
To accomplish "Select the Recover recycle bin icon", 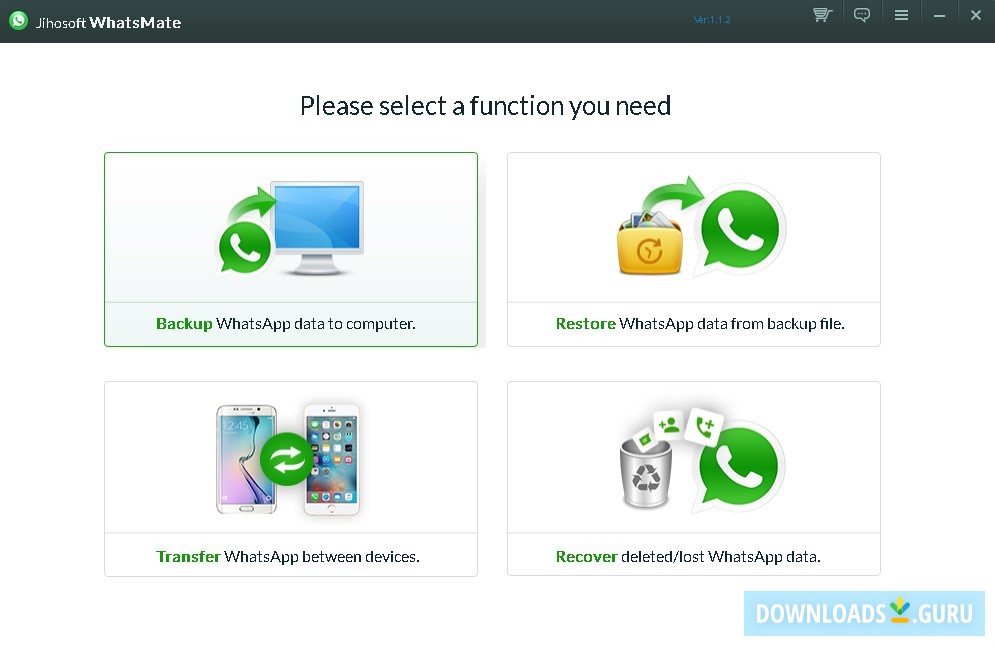I will 645,475.
